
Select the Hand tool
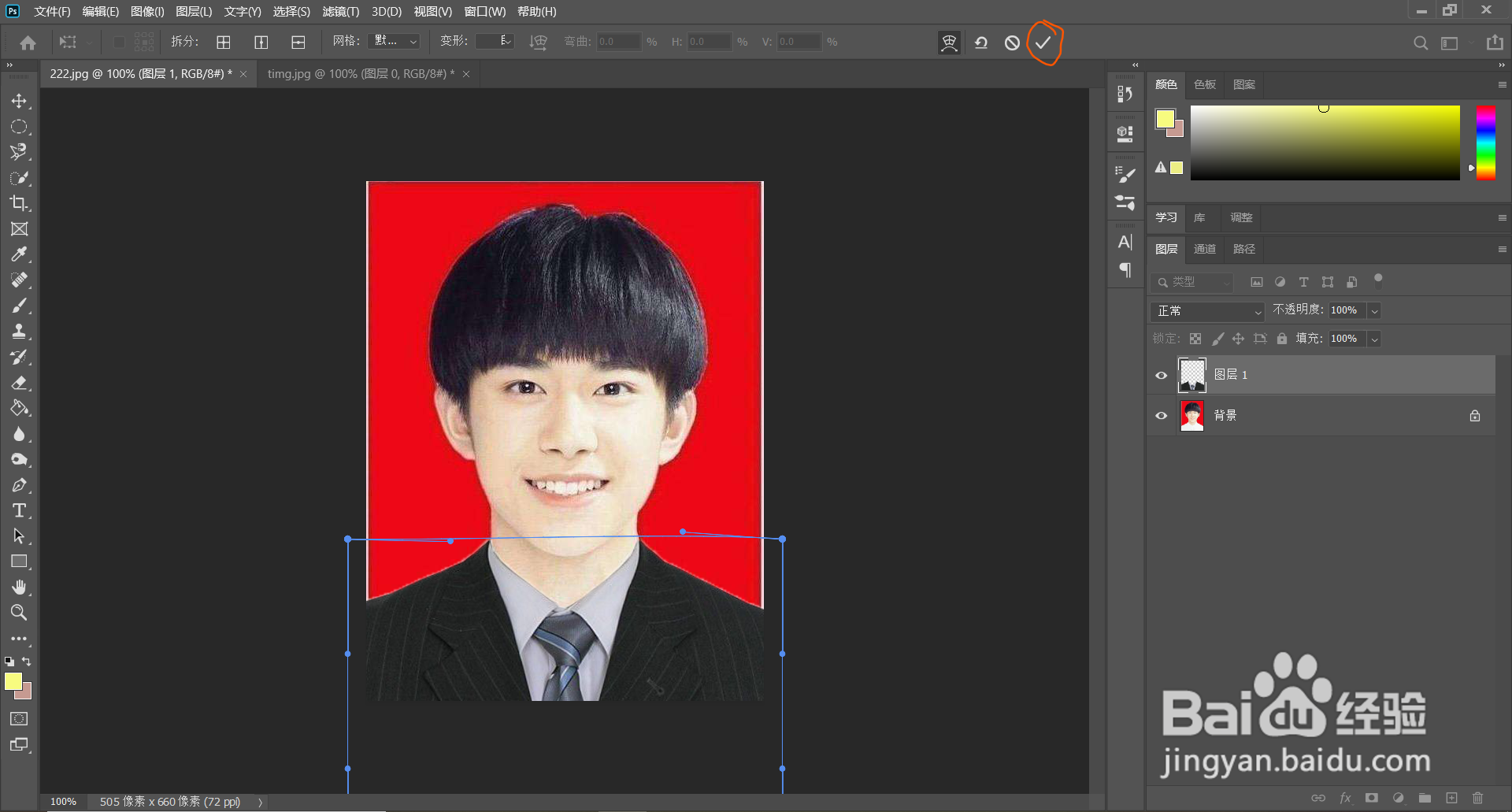tap(19, 587)
